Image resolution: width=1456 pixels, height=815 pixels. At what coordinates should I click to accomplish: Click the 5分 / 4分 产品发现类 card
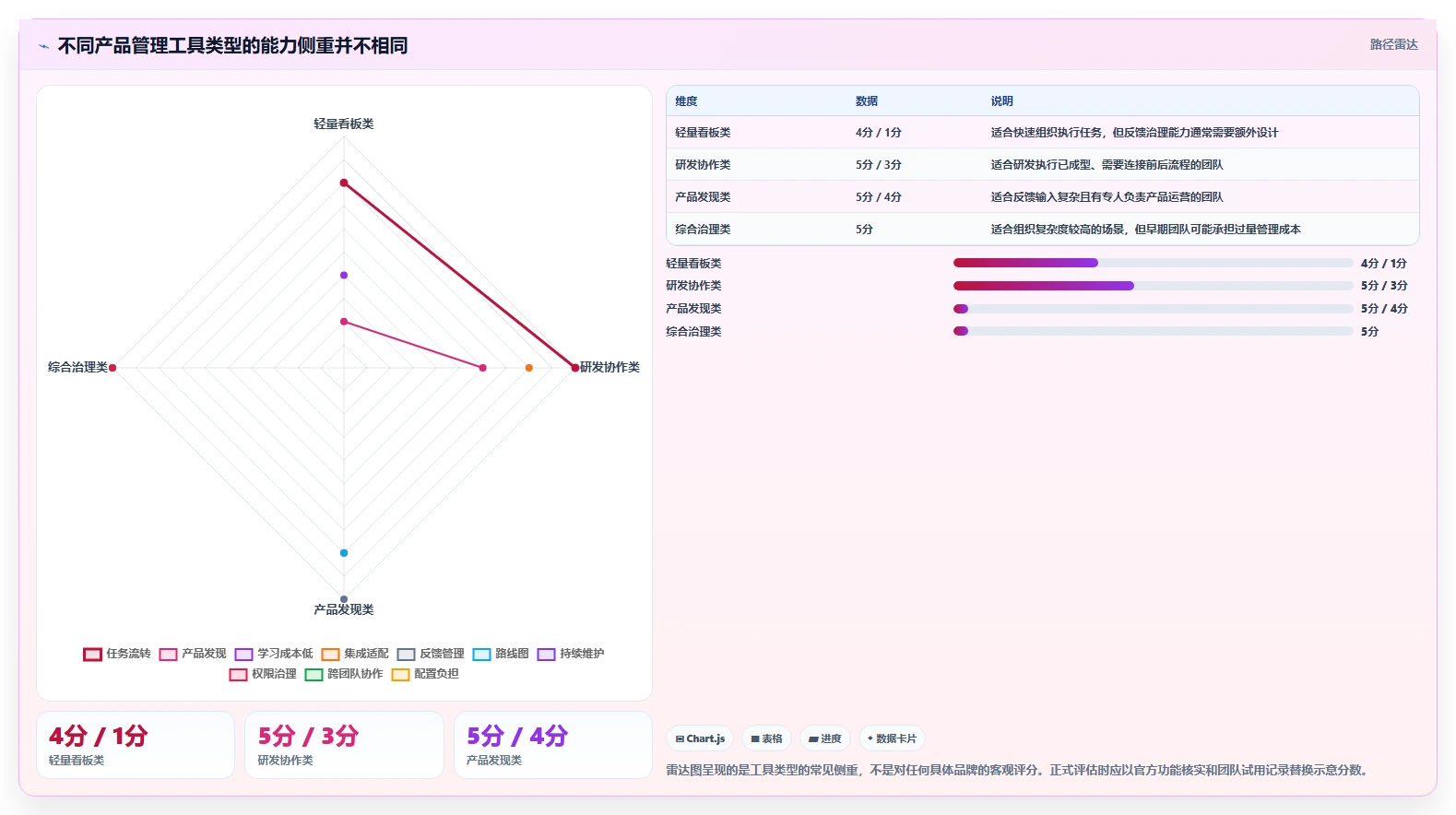pos(553,745)
